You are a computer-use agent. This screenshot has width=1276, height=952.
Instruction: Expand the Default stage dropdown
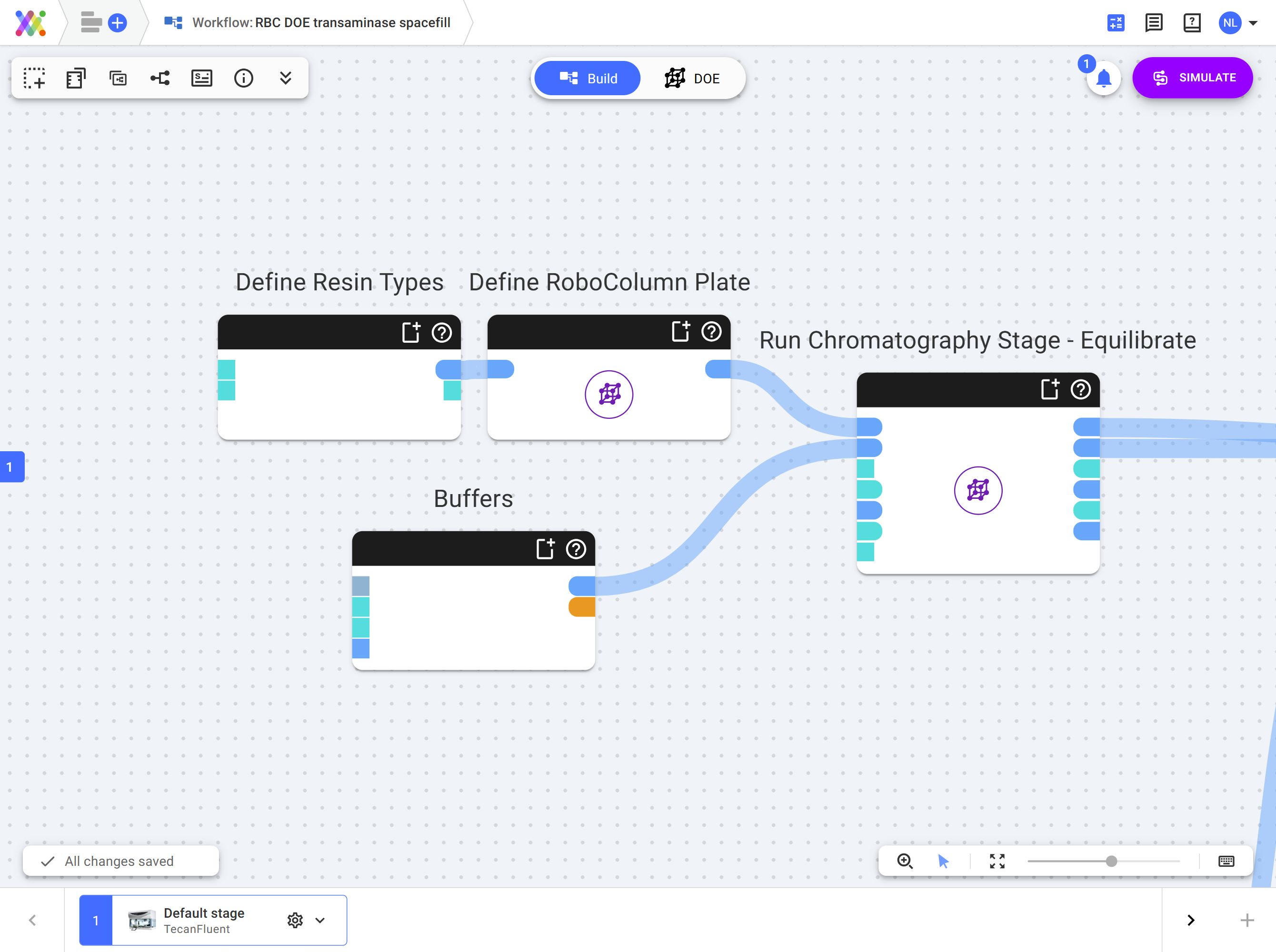320,920
